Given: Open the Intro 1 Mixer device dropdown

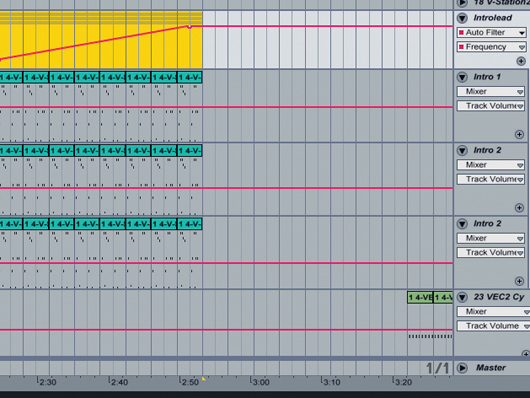Looking at the screenshot, I should (491, 92).
